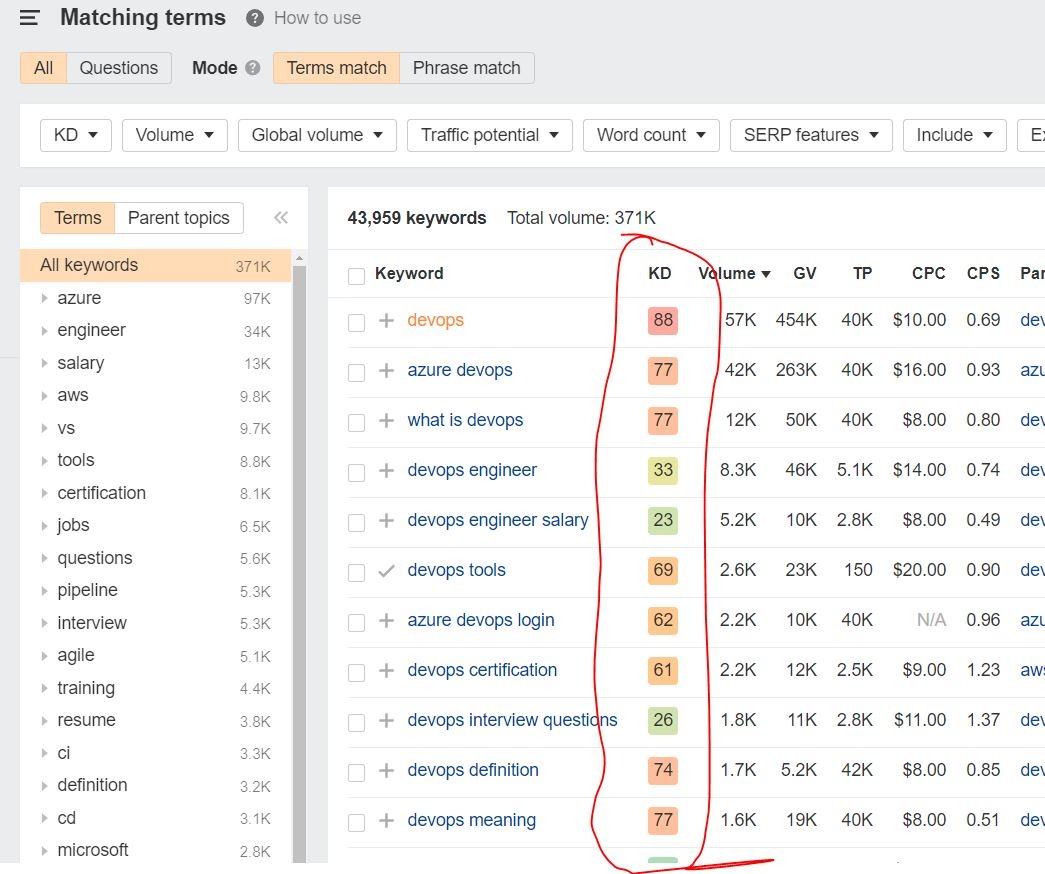Open the SERP features filter dropdown

[811, 135]
